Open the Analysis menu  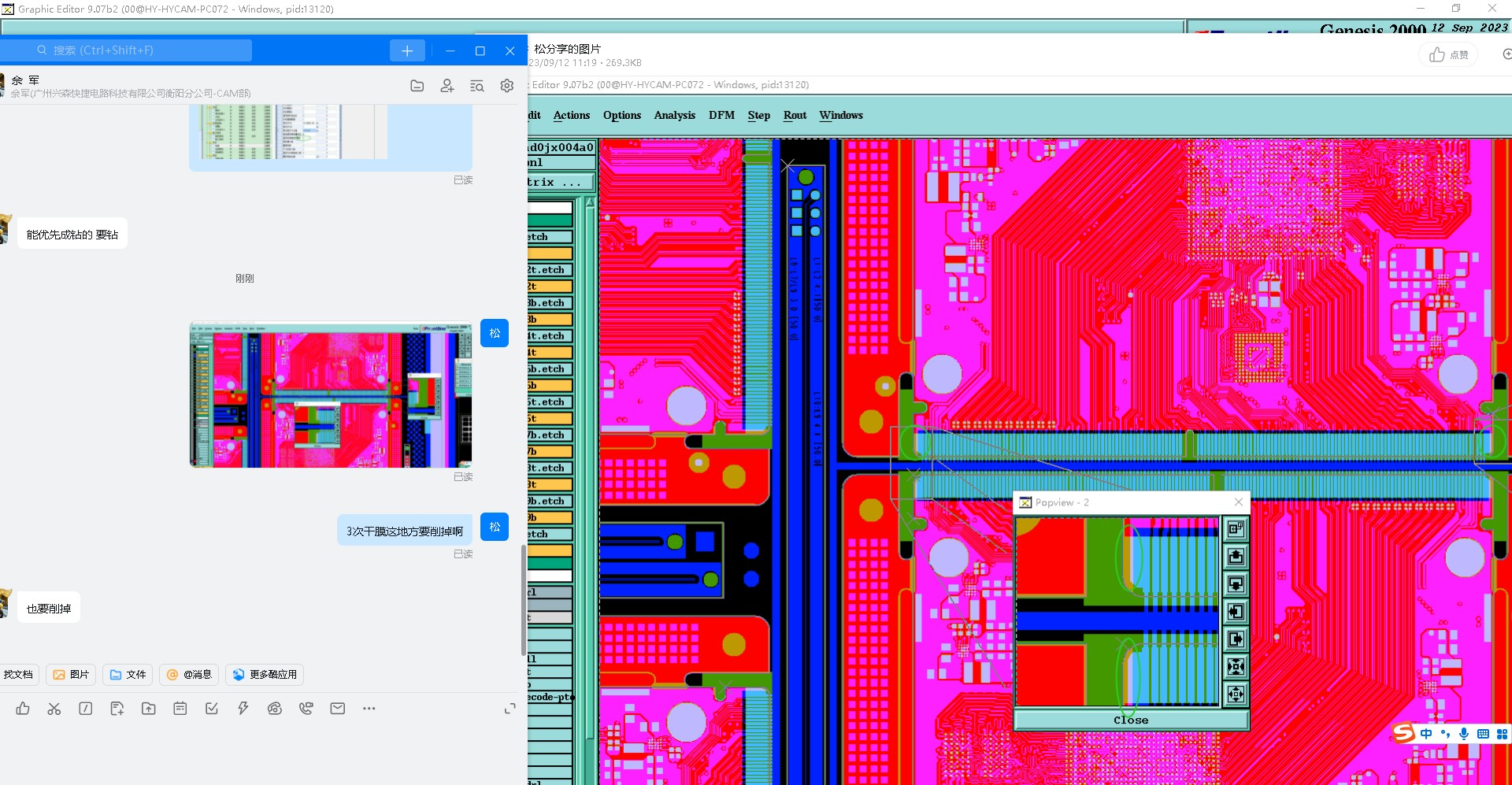[x=675, y=115]
